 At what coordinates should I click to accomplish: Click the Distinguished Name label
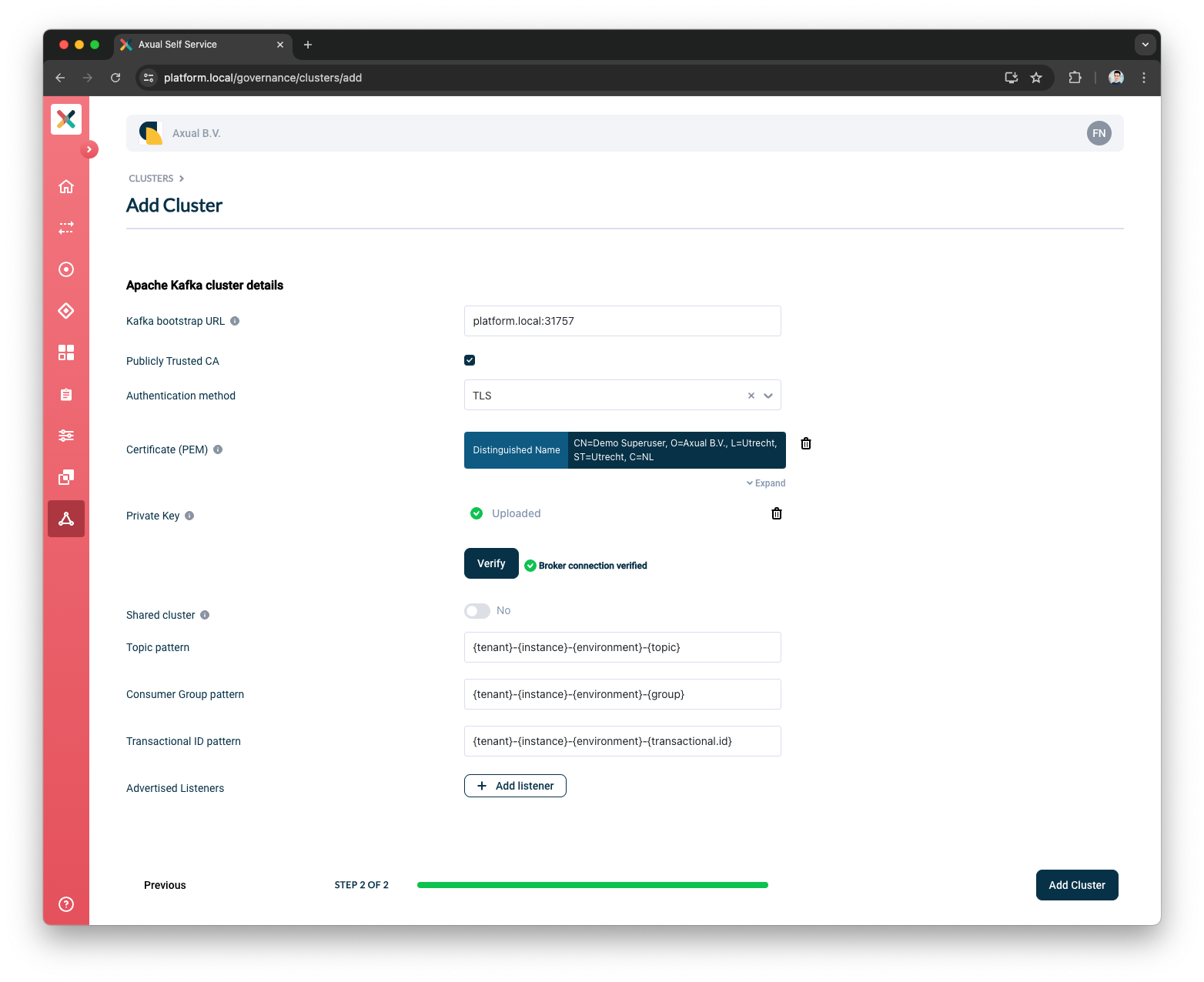[517, 450]
